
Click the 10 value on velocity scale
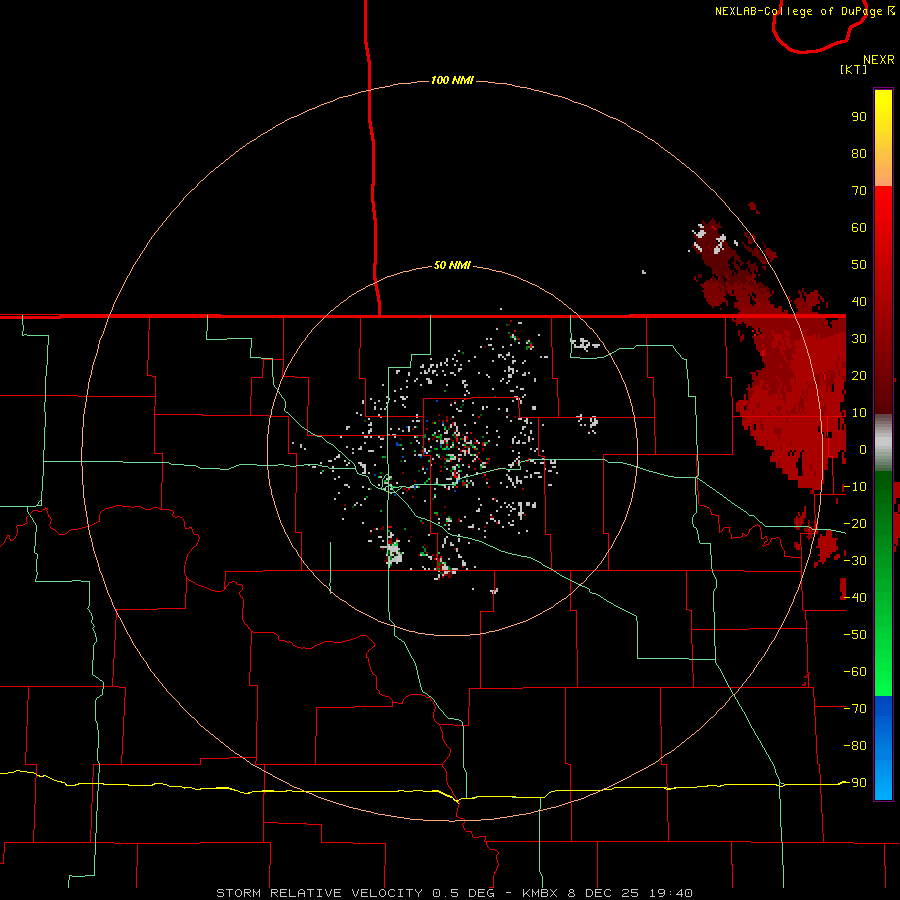click(x=859, y=413)
